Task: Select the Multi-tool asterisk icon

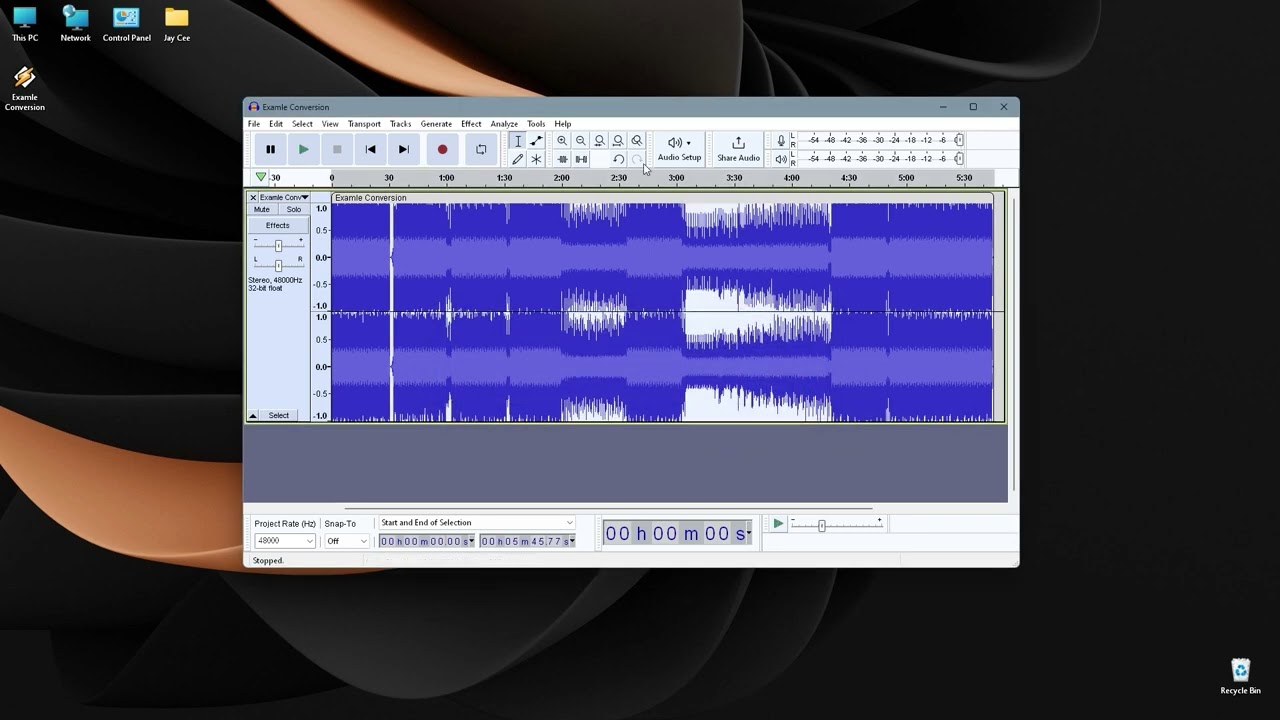Action: tap(536, 159)
